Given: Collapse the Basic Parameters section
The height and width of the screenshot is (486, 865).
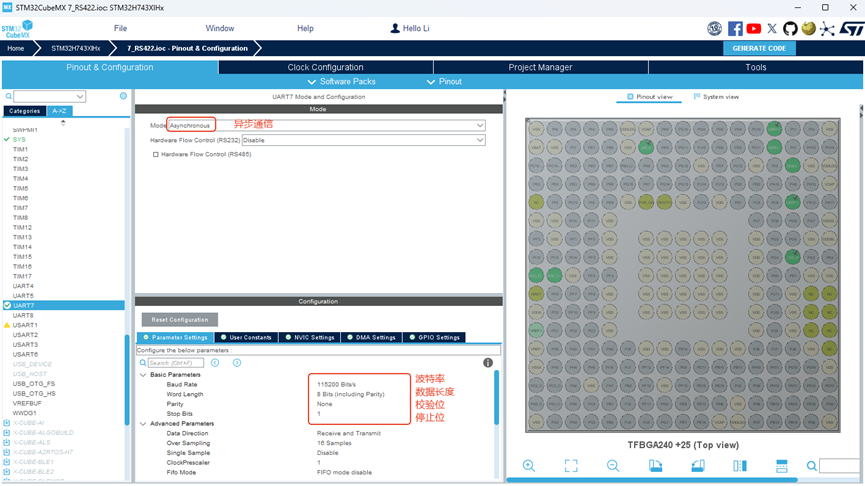Looking at the screenshot, I should point(143,375).
